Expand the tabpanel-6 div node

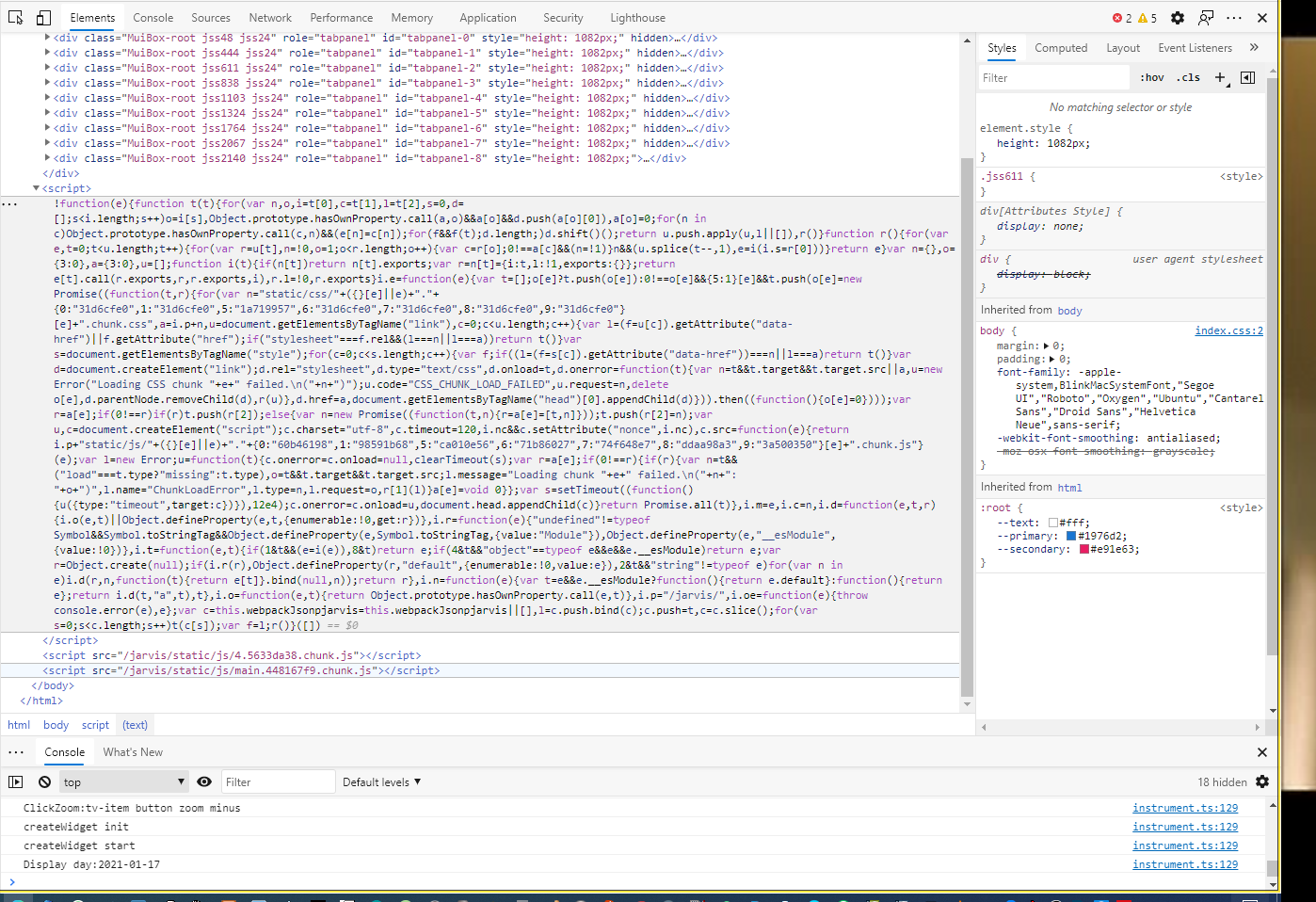(47, 128)
